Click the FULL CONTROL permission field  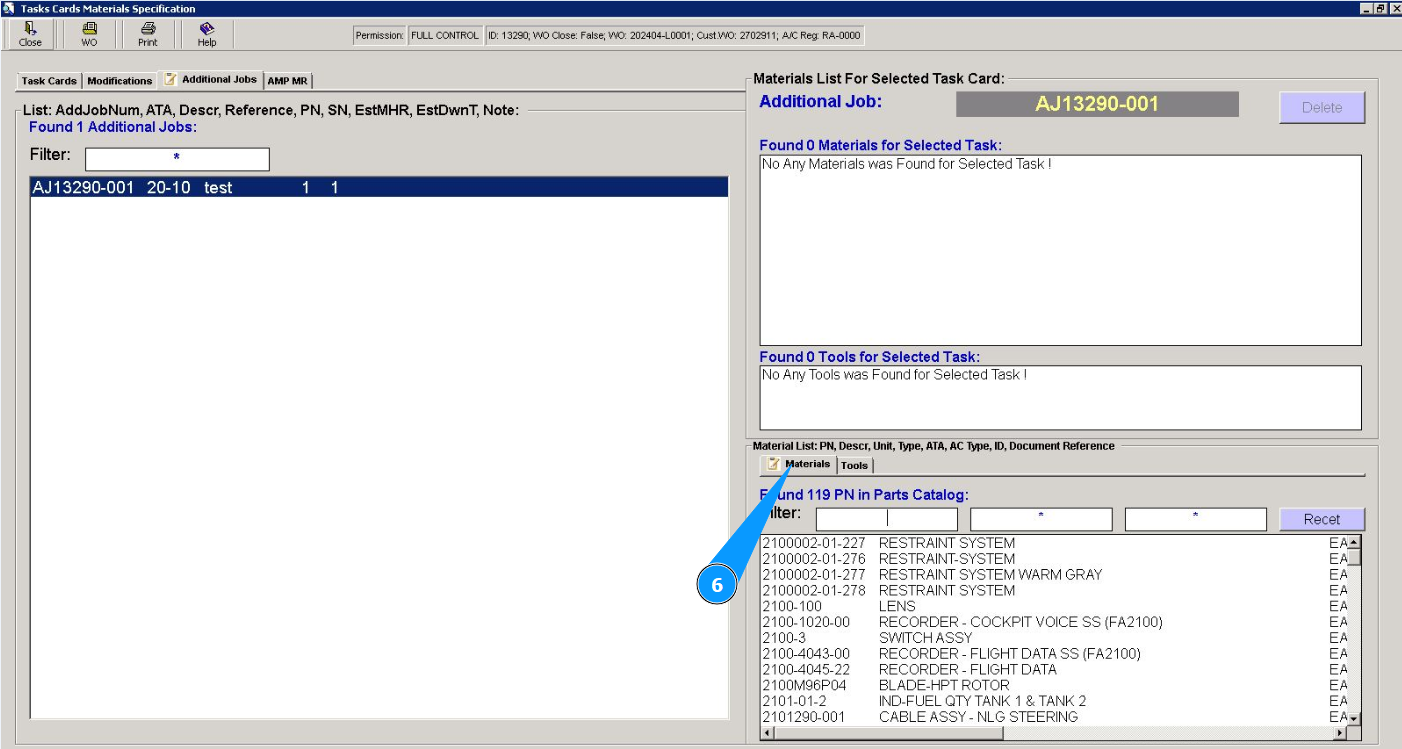[x=445, y=36]
